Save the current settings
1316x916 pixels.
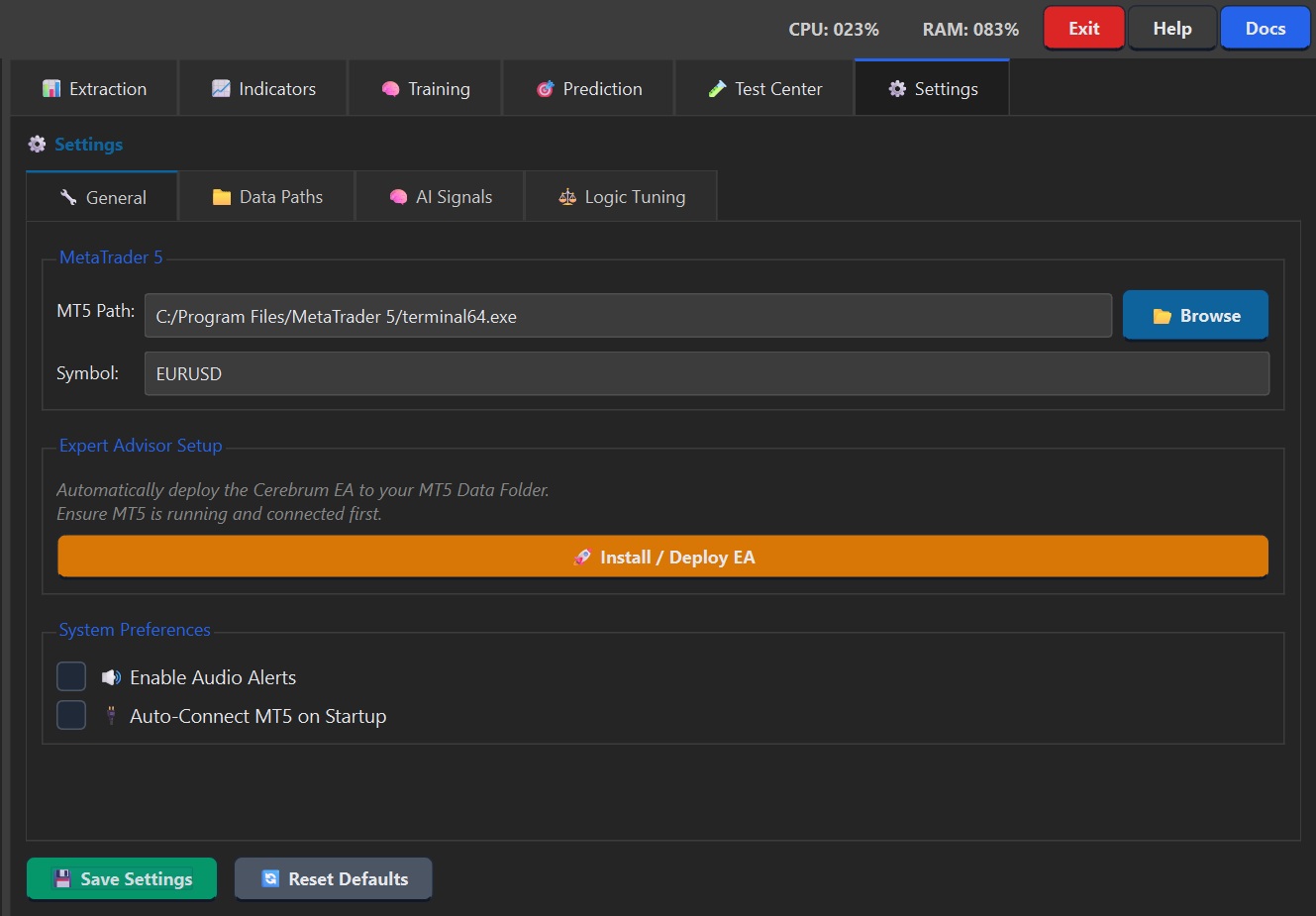click(x=122, y=878)
